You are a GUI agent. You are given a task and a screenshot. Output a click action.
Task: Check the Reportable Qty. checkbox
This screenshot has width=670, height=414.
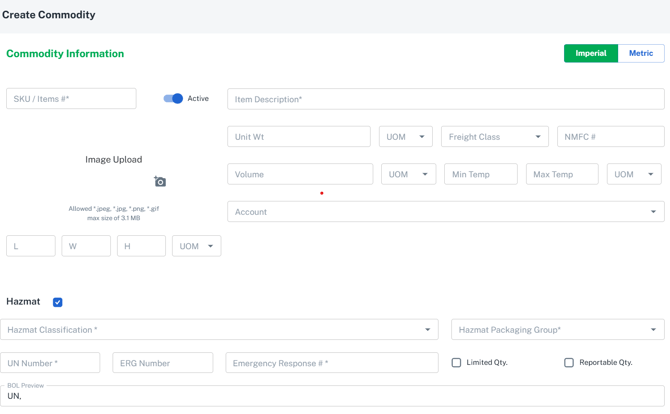[569, 363]
